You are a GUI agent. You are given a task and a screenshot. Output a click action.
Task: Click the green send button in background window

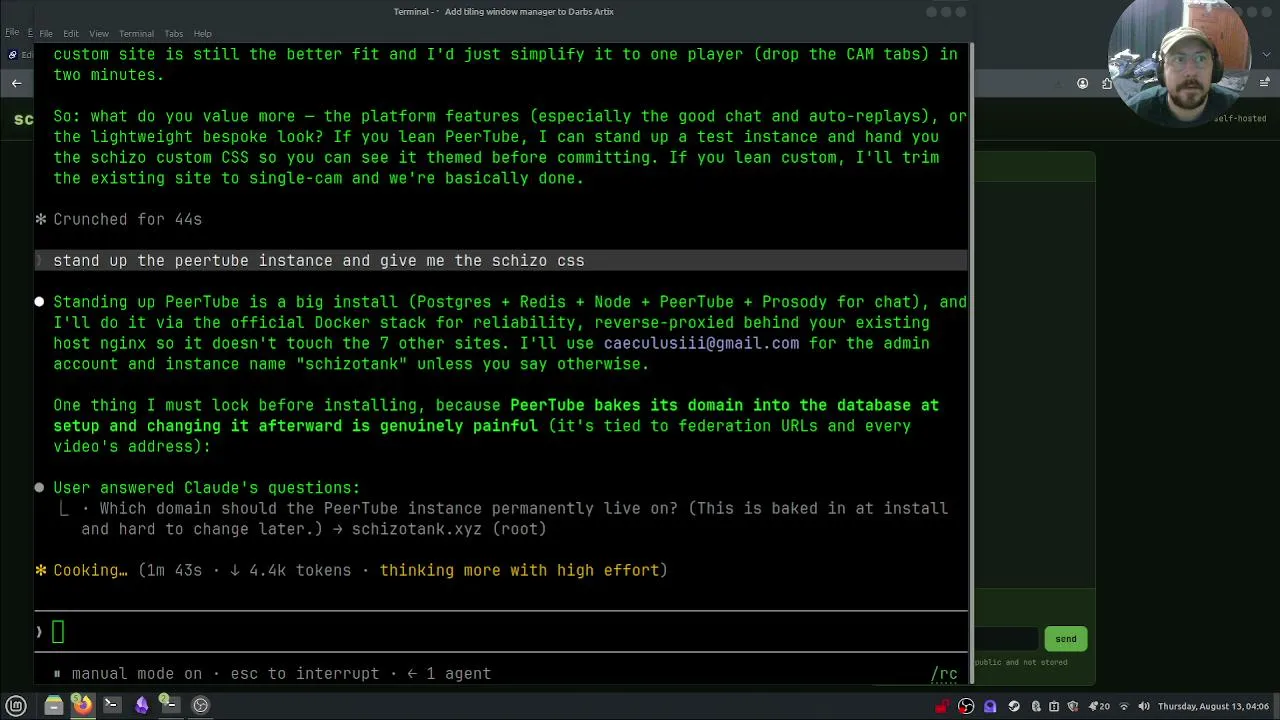[1065, 639]
